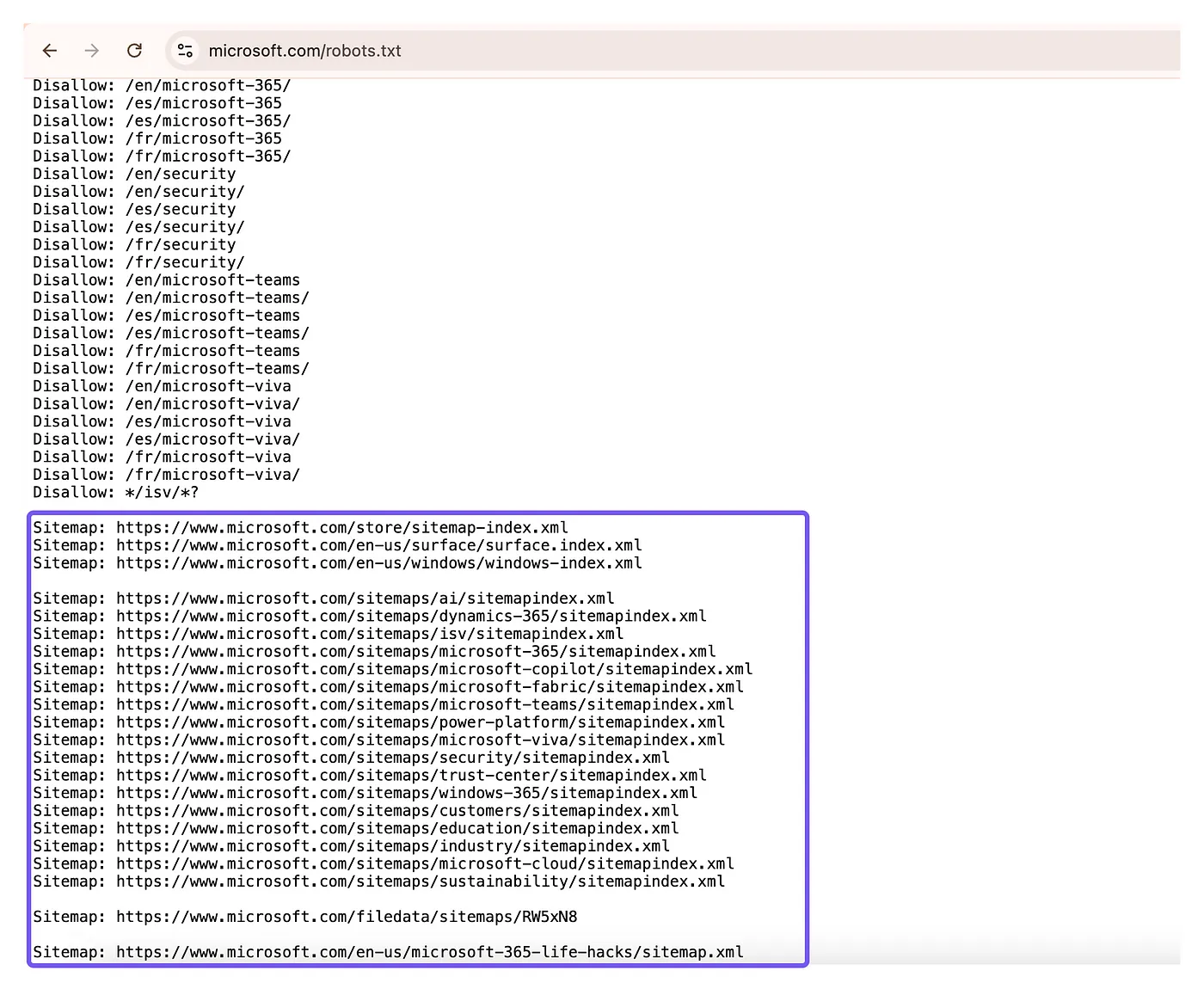Click the sitemaps/security/sitemapindex.xml line
1204x989 pixels.
pos(352,758)
